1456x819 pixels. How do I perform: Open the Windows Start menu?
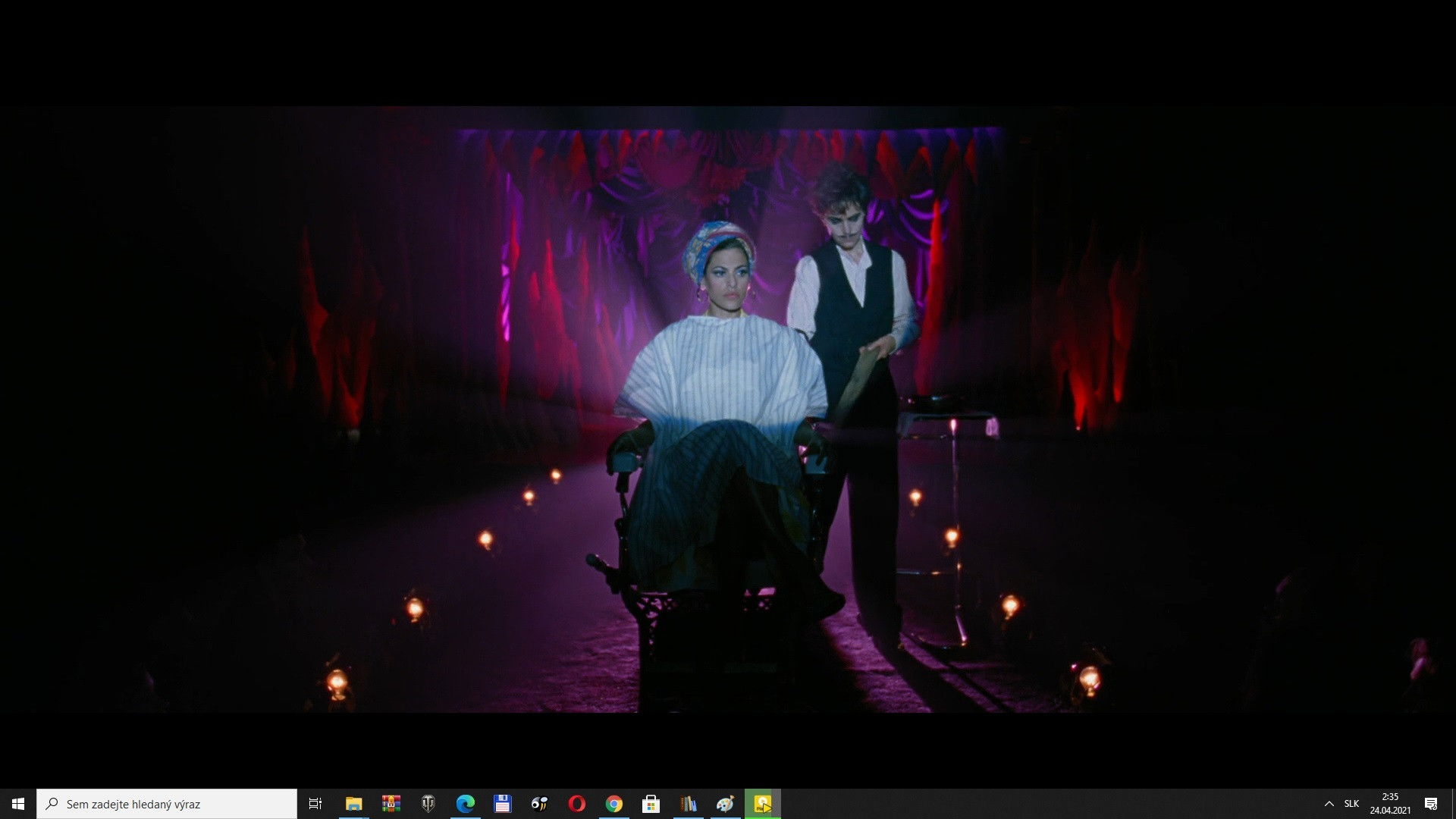18,804
